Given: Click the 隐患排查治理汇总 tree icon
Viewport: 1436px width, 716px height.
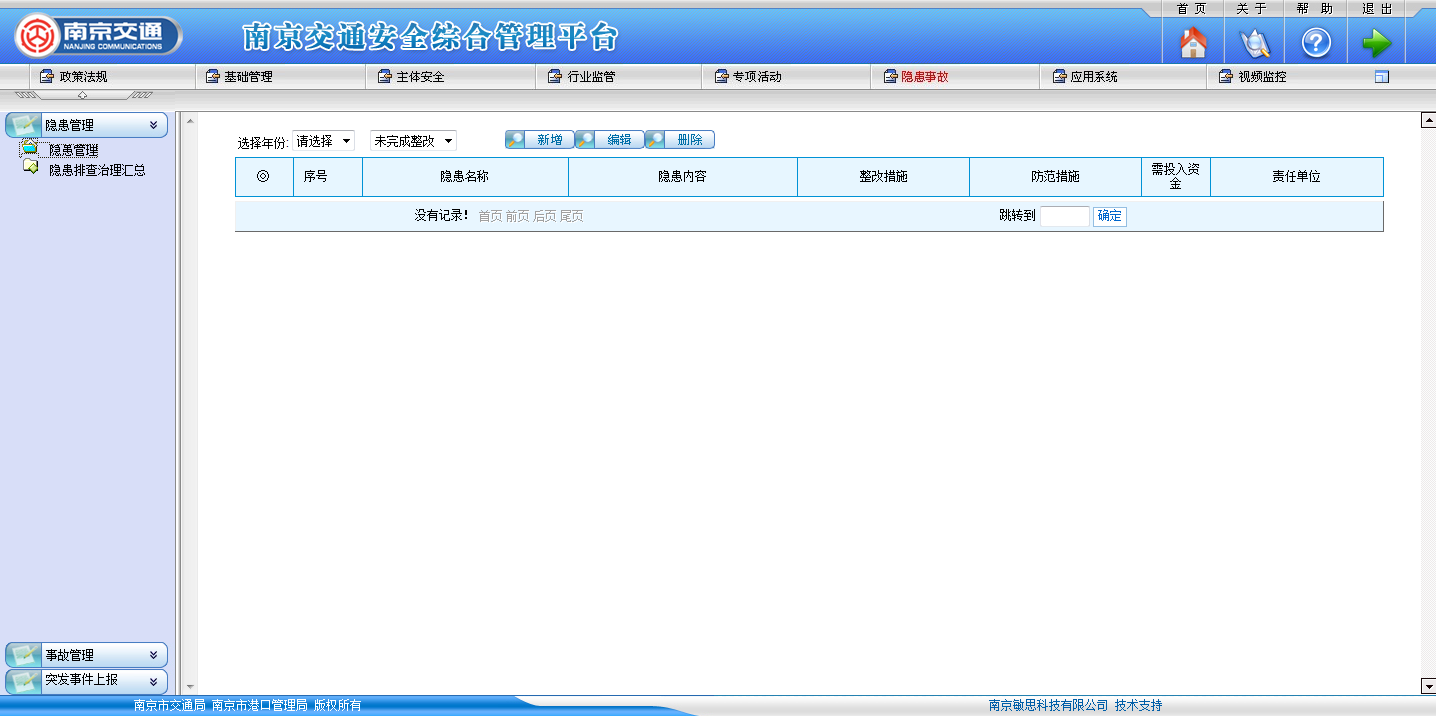Looking at the screenshot, I should point(31,168).
